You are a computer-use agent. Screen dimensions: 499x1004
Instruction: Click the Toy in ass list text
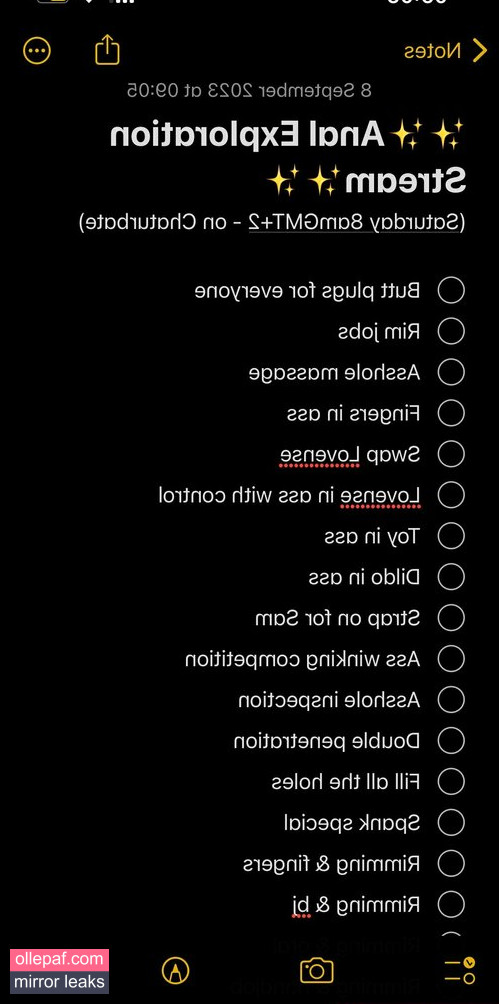coord(372,537)
